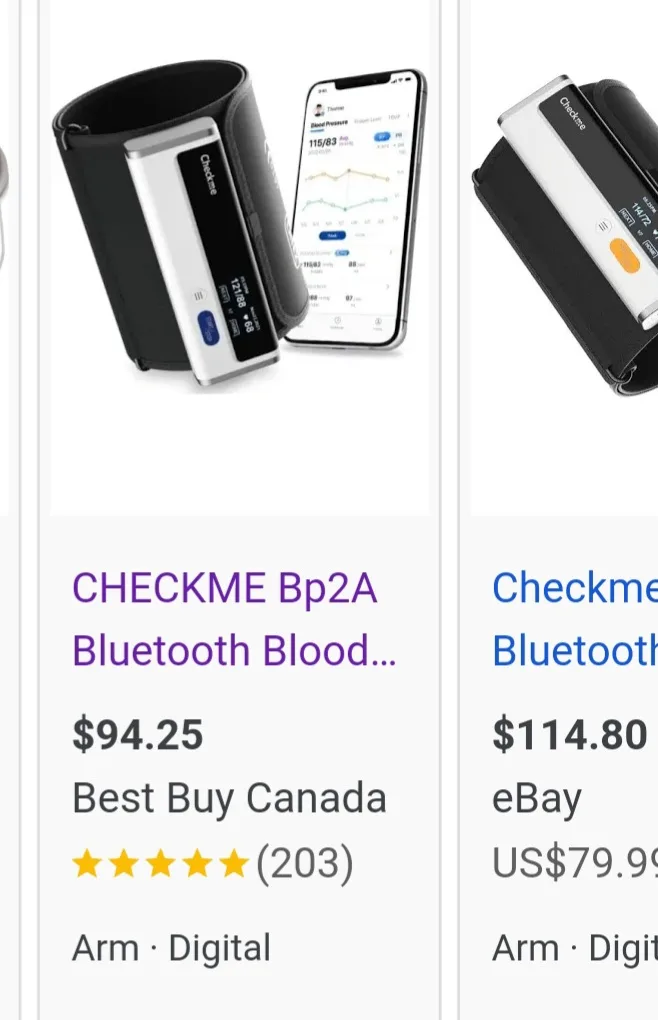Click the fifth gold rating star

[x=233, y=865]
